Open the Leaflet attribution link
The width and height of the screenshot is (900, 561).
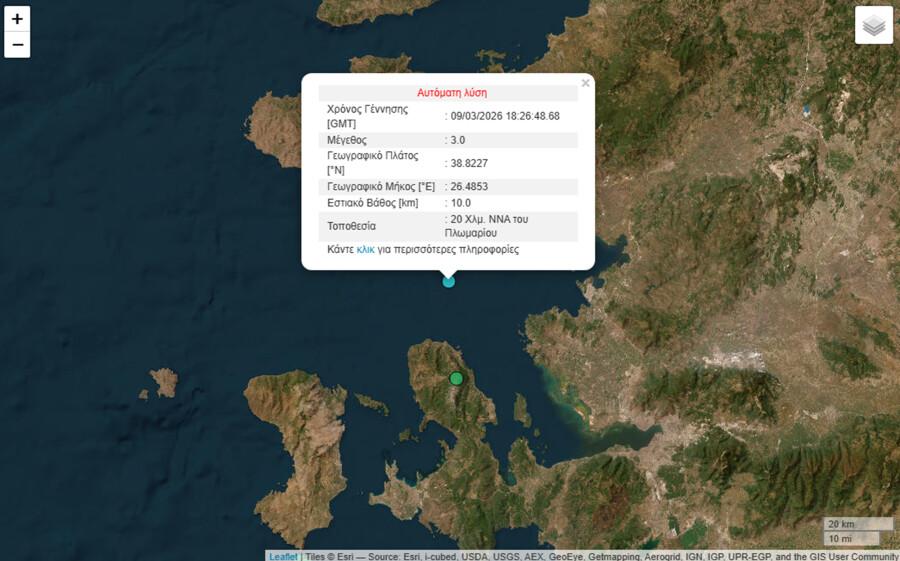coord(283,556)
